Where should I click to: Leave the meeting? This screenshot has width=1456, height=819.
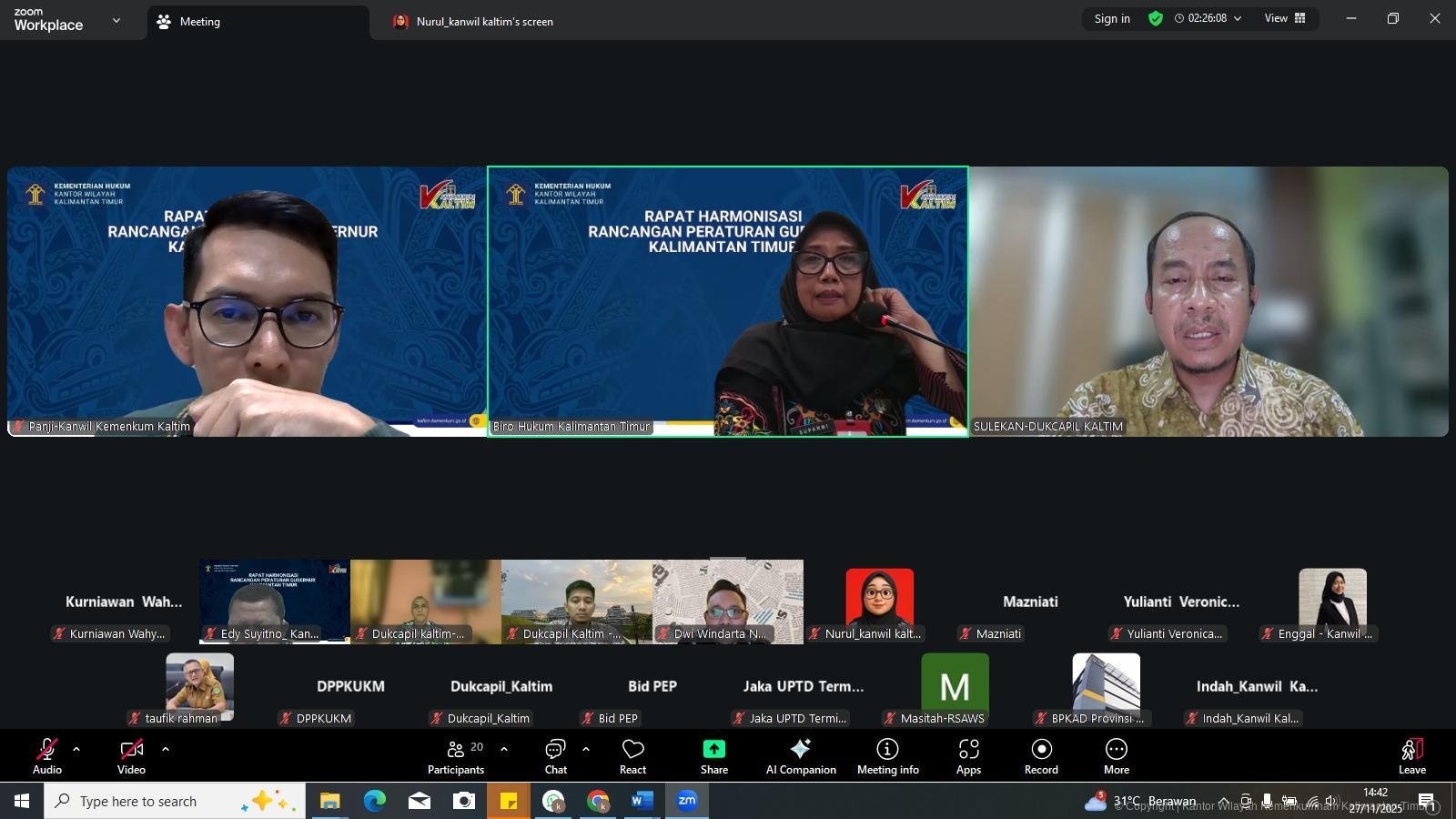pyautogui.click(x=1411, y=756)
